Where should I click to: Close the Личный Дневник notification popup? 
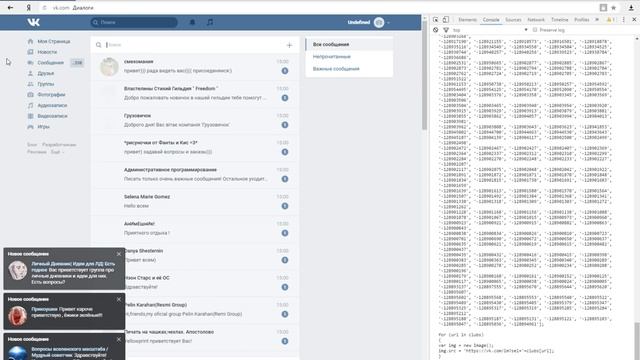click(x=119, y=254)
